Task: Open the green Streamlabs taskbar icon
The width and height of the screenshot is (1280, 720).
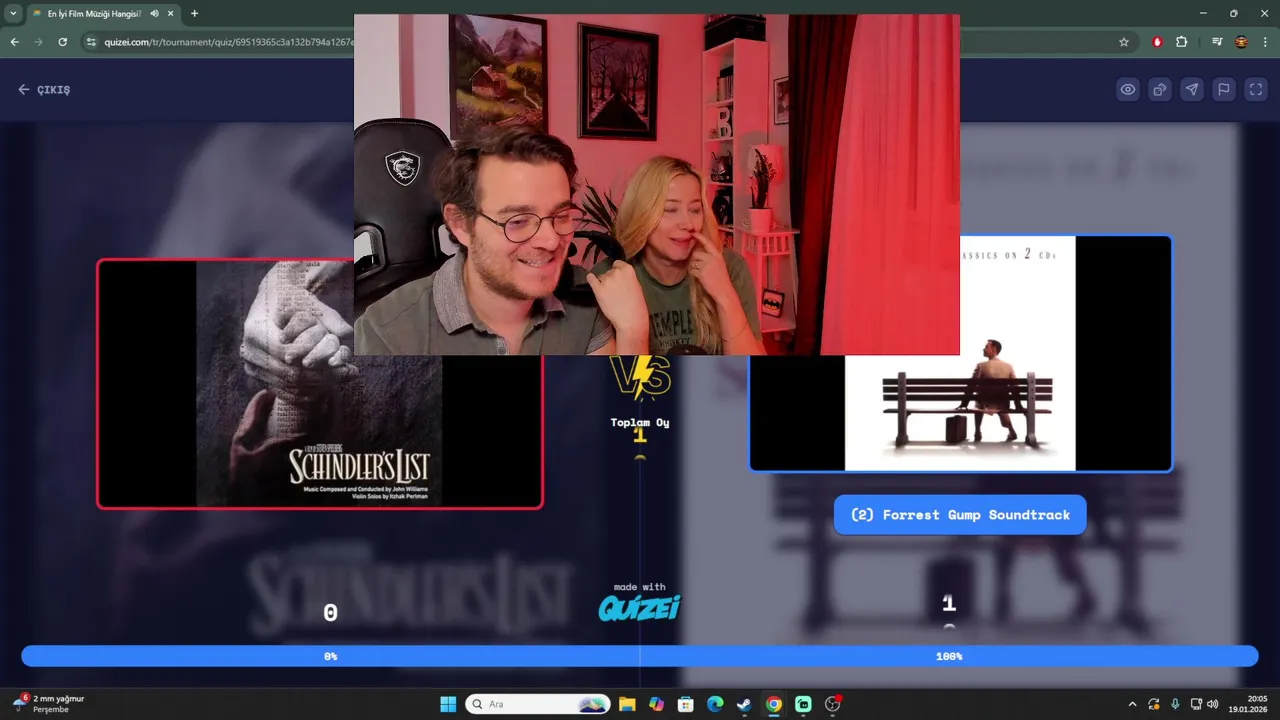Action: [x=803, y=704]
